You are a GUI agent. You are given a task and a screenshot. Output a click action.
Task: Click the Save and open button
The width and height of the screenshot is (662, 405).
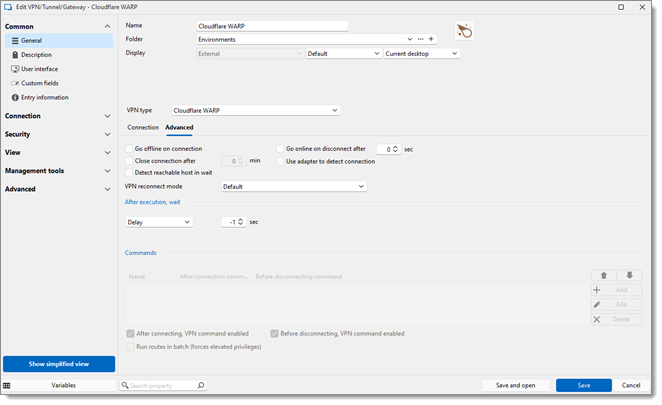point(516,385)
